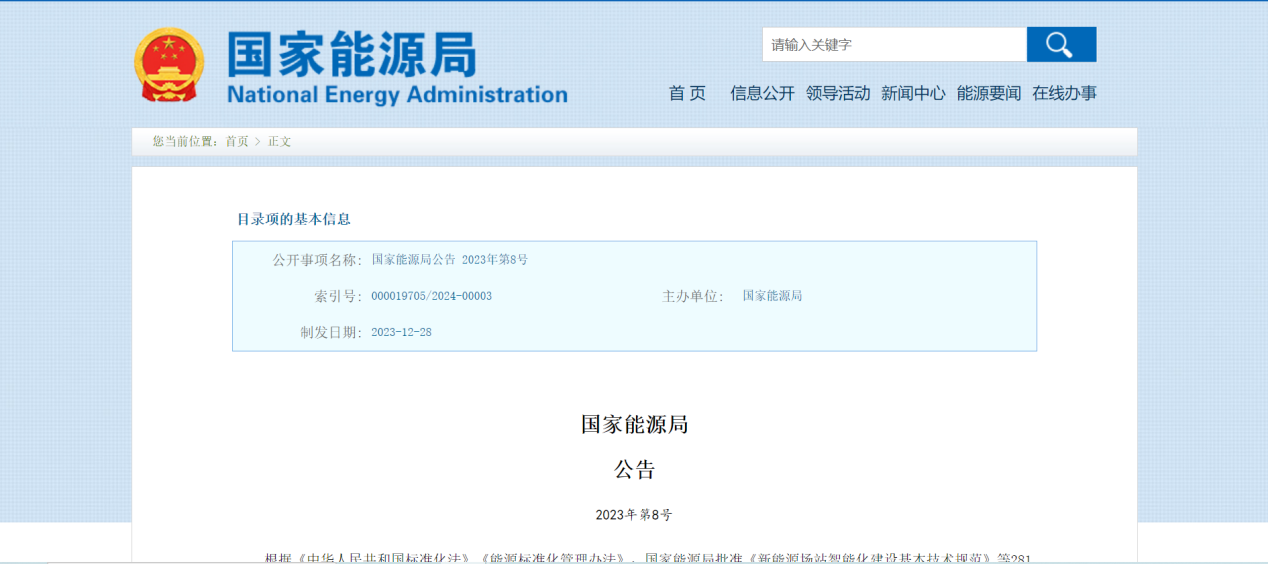Navigate to 新闻中心
This screenshot has width=1268, height=564.
(x=913, y=93)
